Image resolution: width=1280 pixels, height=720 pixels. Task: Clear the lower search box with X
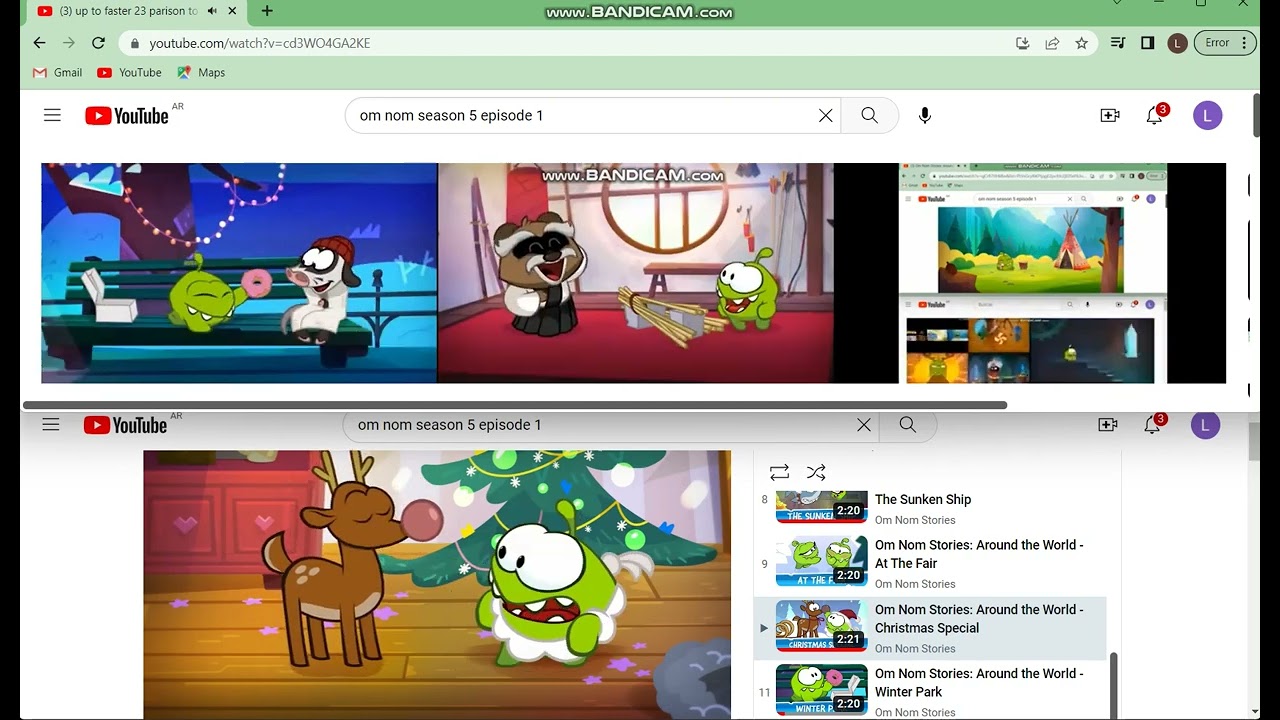864,425
